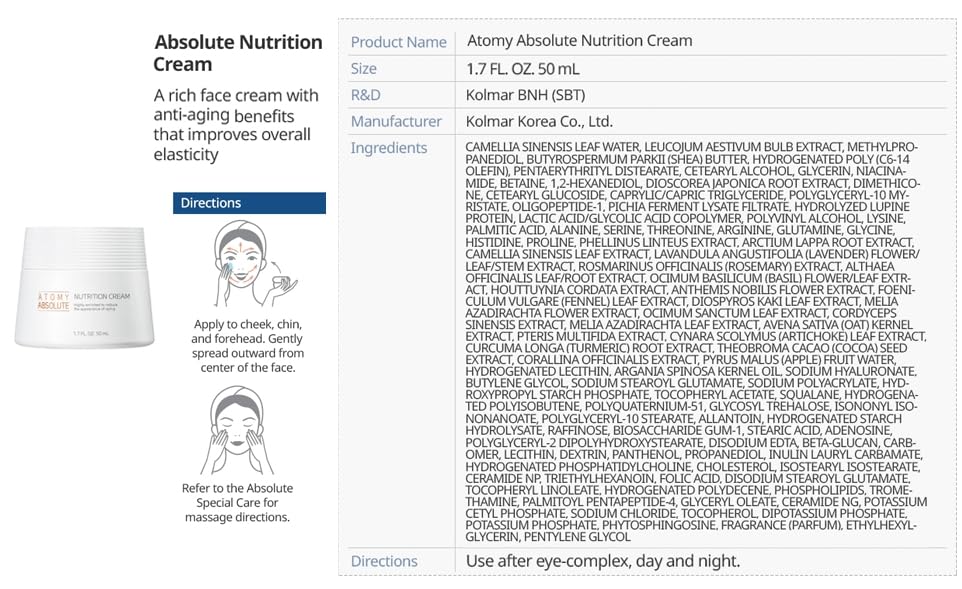Click the 'Atomy Absolute Nutrition Cream' value
962x589 pixels.
pyautogui.click(x=579, y=40)
